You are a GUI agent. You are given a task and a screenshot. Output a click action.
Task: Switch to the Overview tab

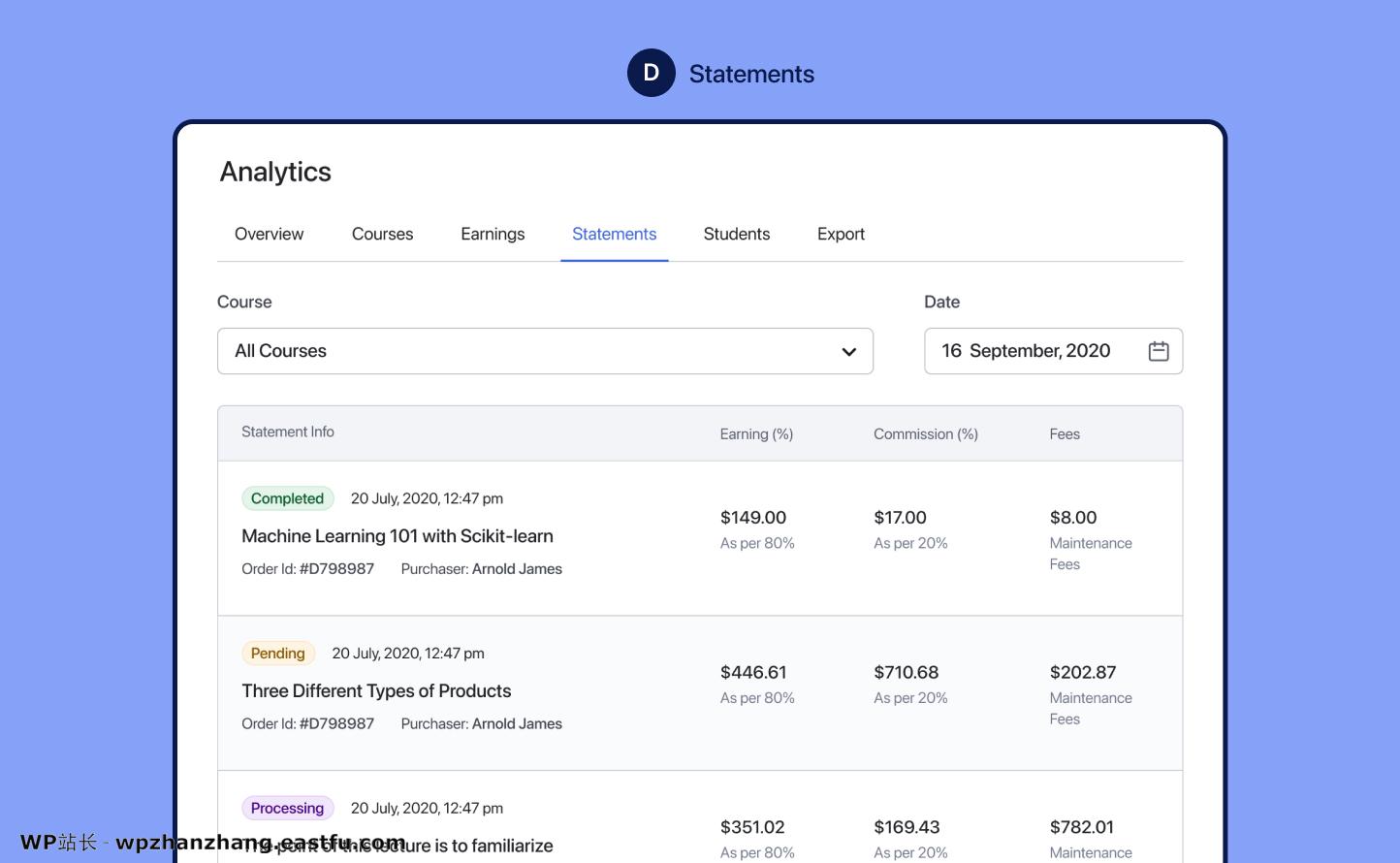click(x=269, y=234)
